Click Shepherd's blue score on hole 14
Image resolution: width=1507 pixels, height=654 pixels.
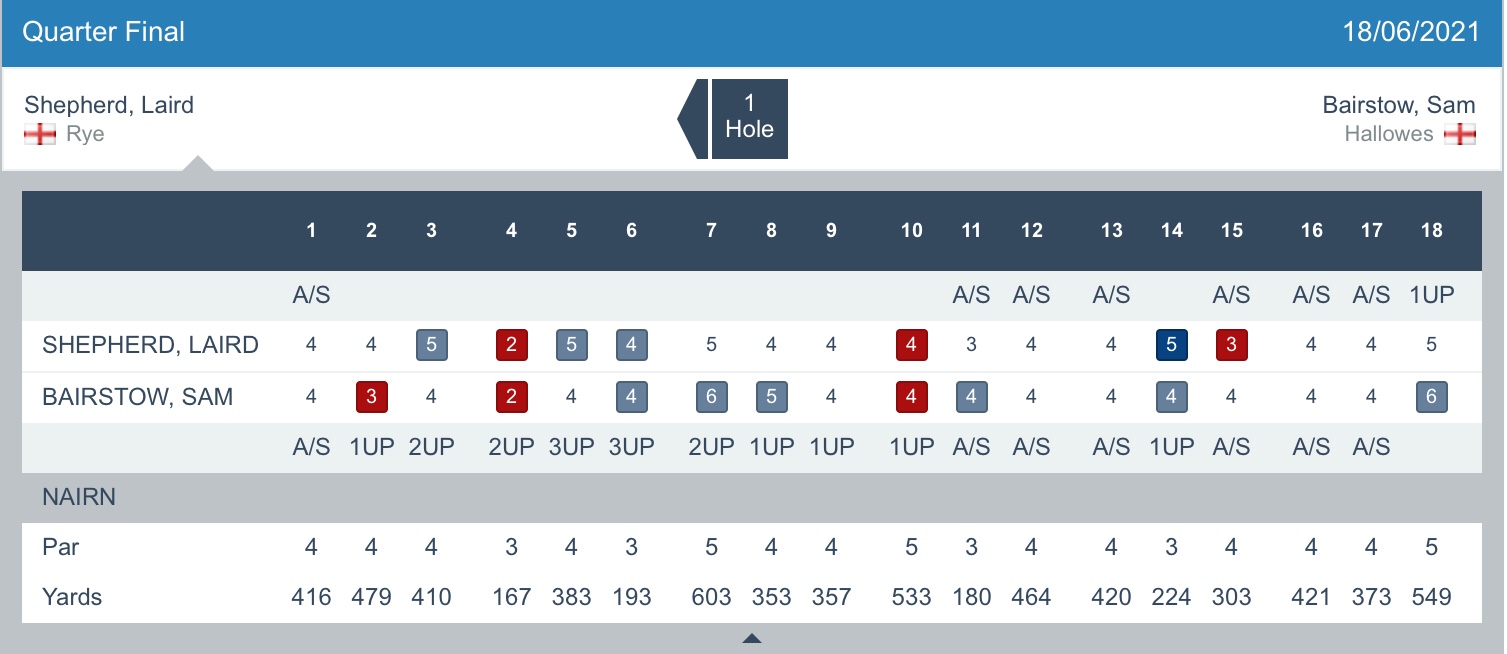pyautogui.click(x=1171, y=345)
